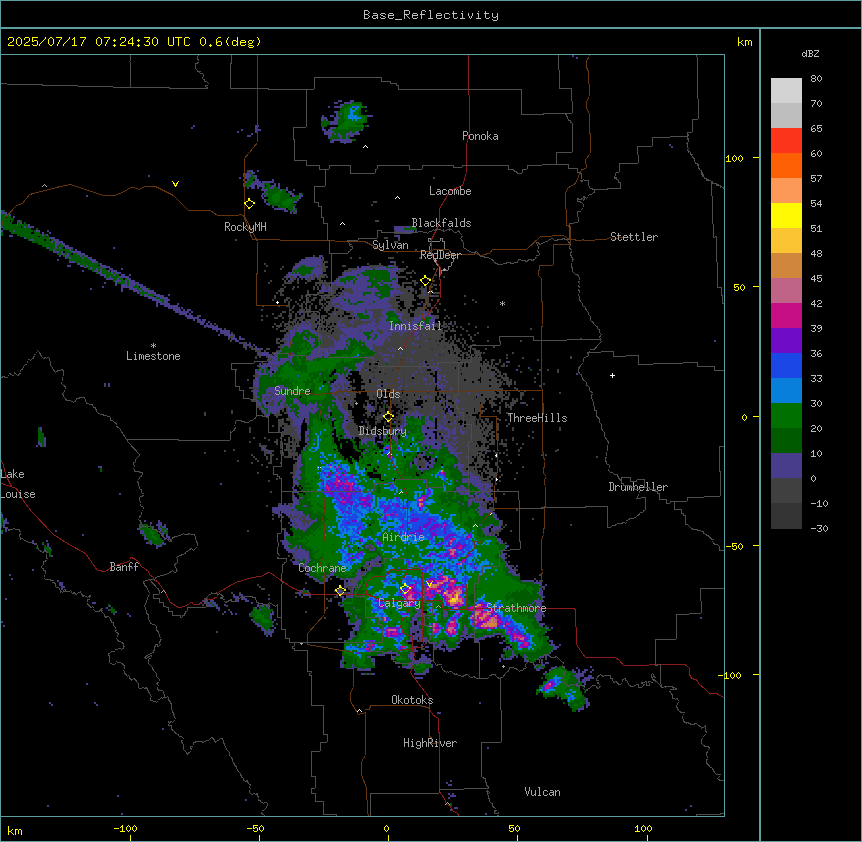Pick the orange 60-57 dBZ legend swatch
Screen dimensions: 862x842
[786, 165]
